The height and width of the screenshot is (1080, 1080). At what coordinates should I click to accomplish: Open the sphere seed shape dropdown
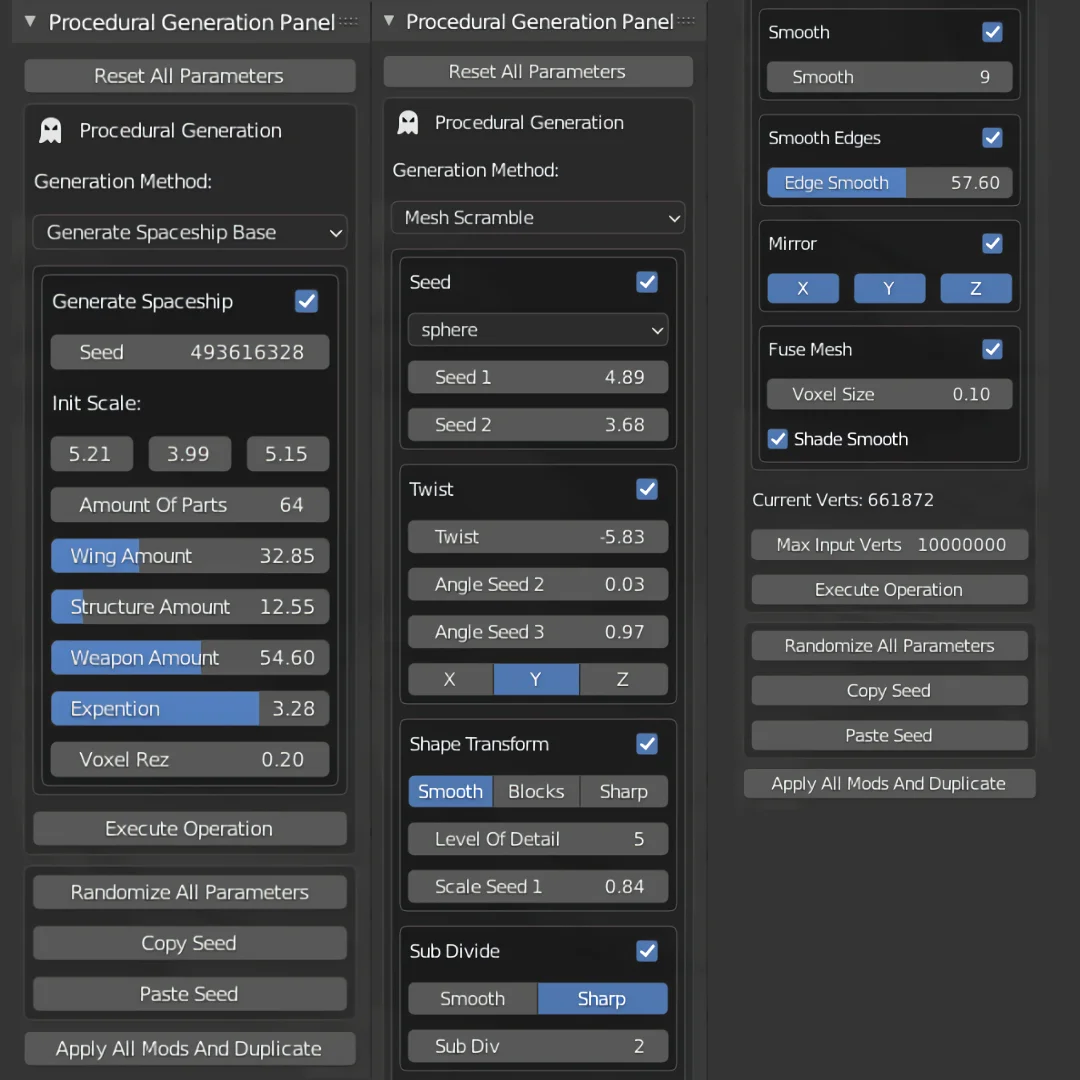tap(538, 330)
